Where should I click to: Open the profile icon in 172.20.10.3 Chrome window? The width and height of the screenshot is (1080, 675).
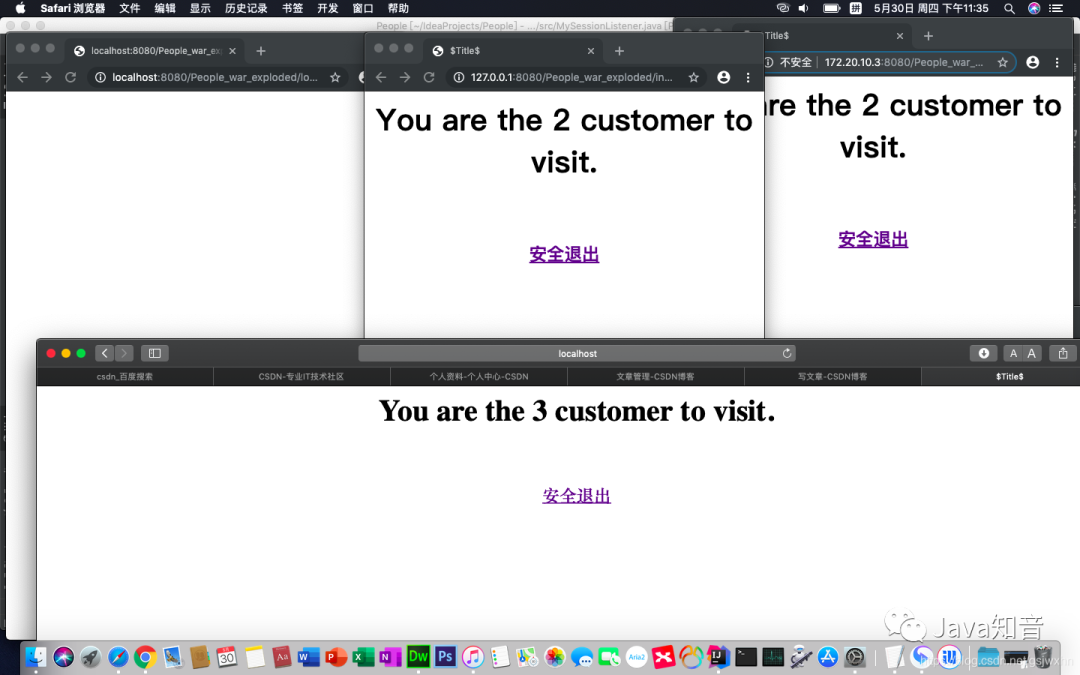[1032, 62]
